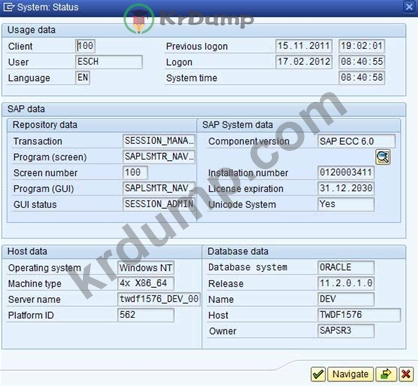Select the Client field showing 100
Image resolution: width=418 pixels, height=386 pixels.
[86, 46]
